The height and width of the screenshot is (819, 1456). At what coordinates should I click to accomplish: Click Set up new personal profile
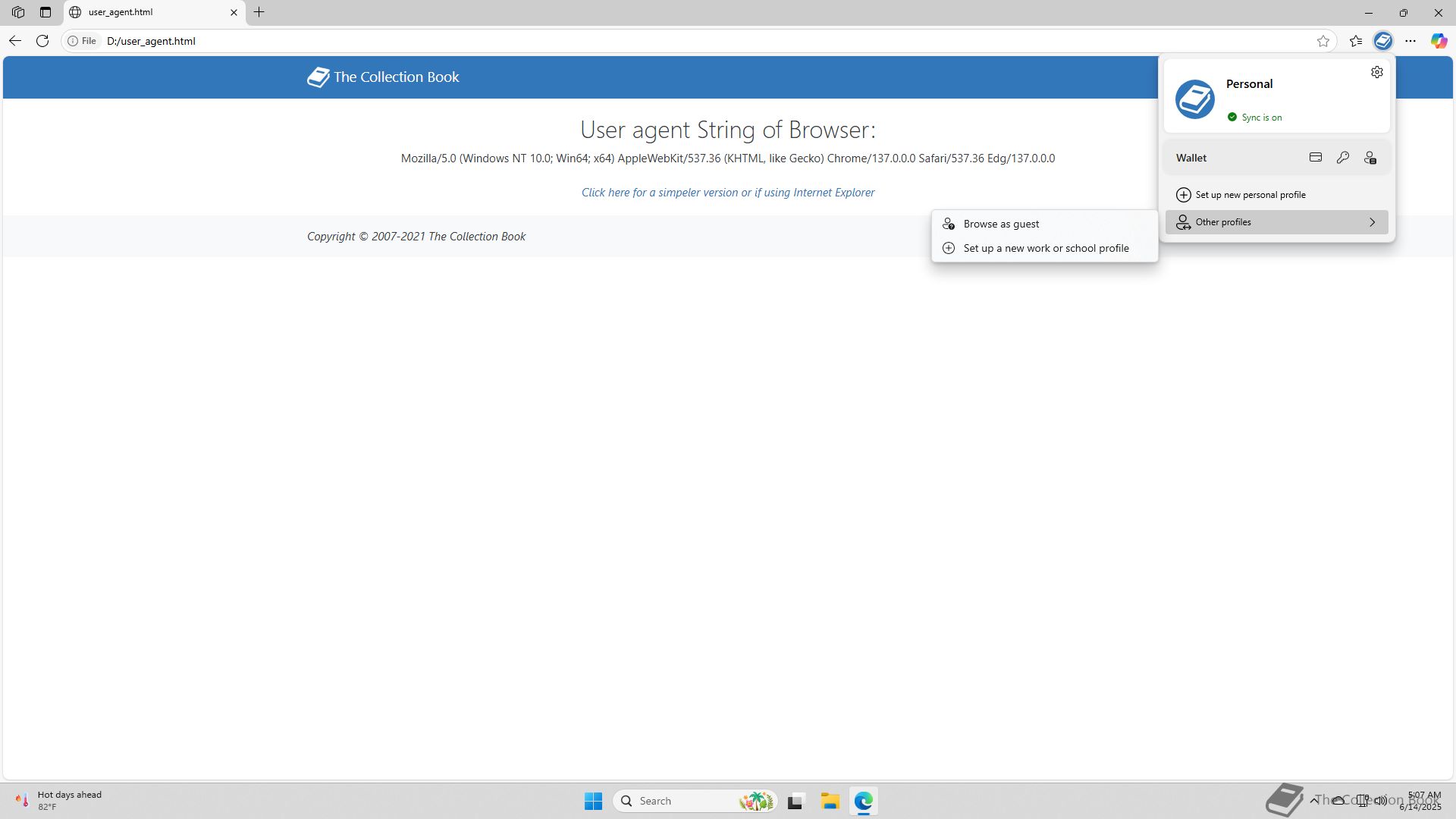1250,195
